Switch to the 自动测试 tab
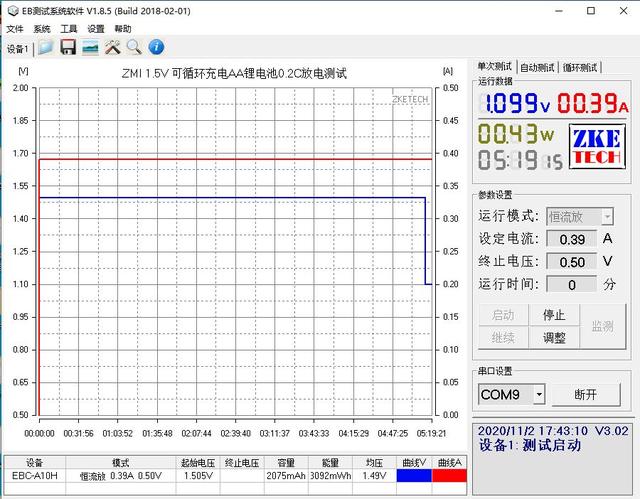This screenshot has height=499, width=640. pyautogui.click(x=537, y=67)
